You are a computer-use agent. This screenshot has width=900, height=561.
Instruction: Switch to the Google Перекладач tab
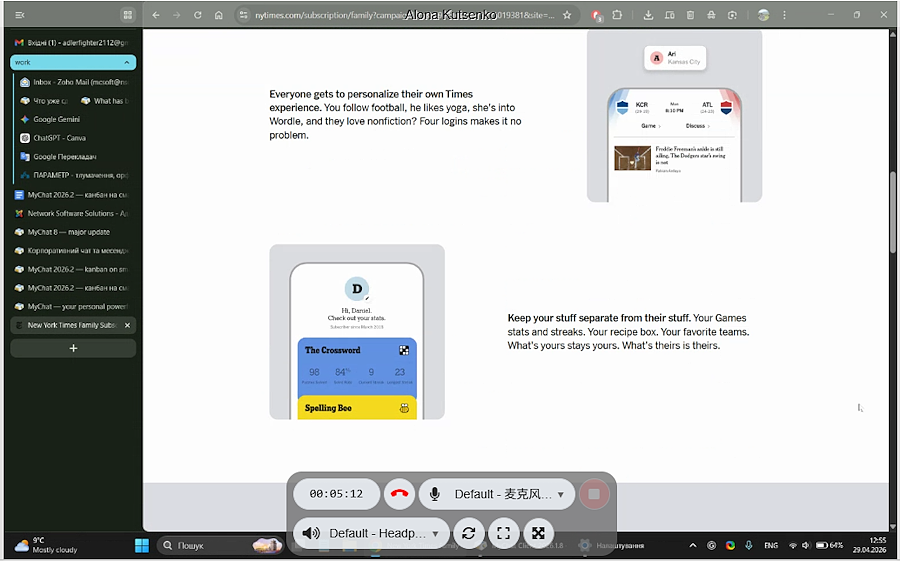76,157
